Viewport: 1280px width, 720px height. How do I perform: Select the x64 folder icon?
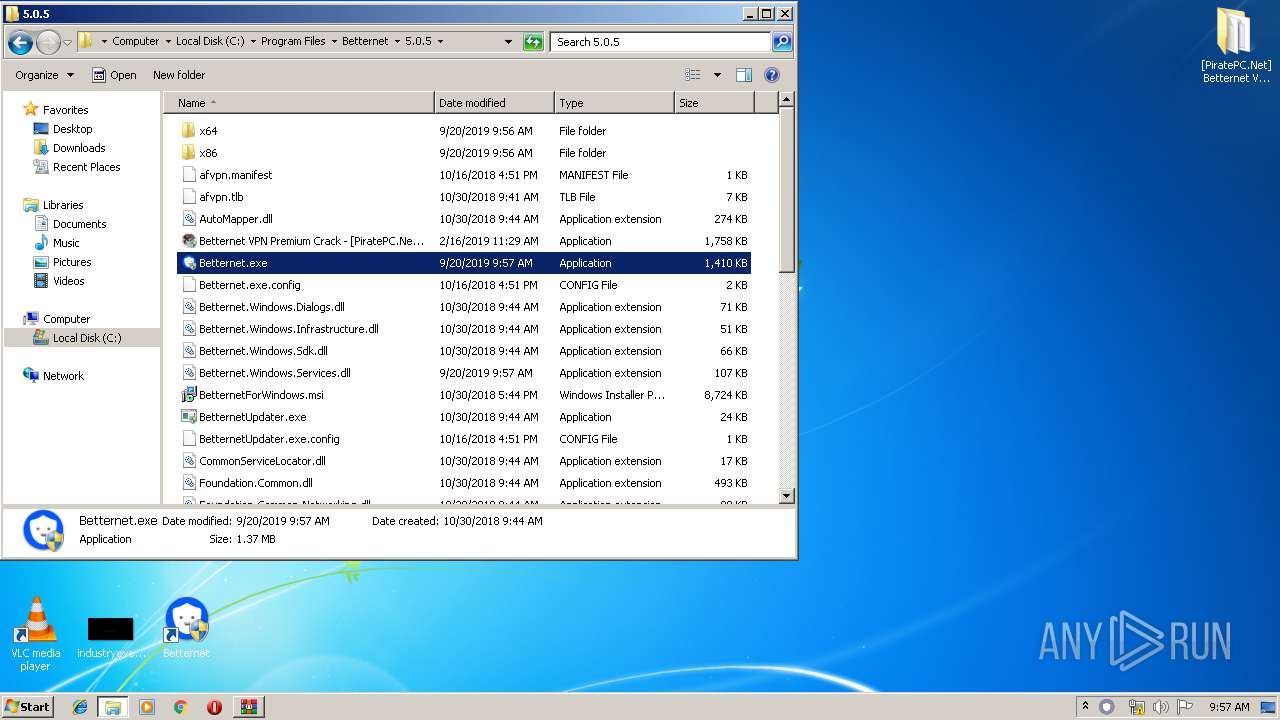[189, 131]
